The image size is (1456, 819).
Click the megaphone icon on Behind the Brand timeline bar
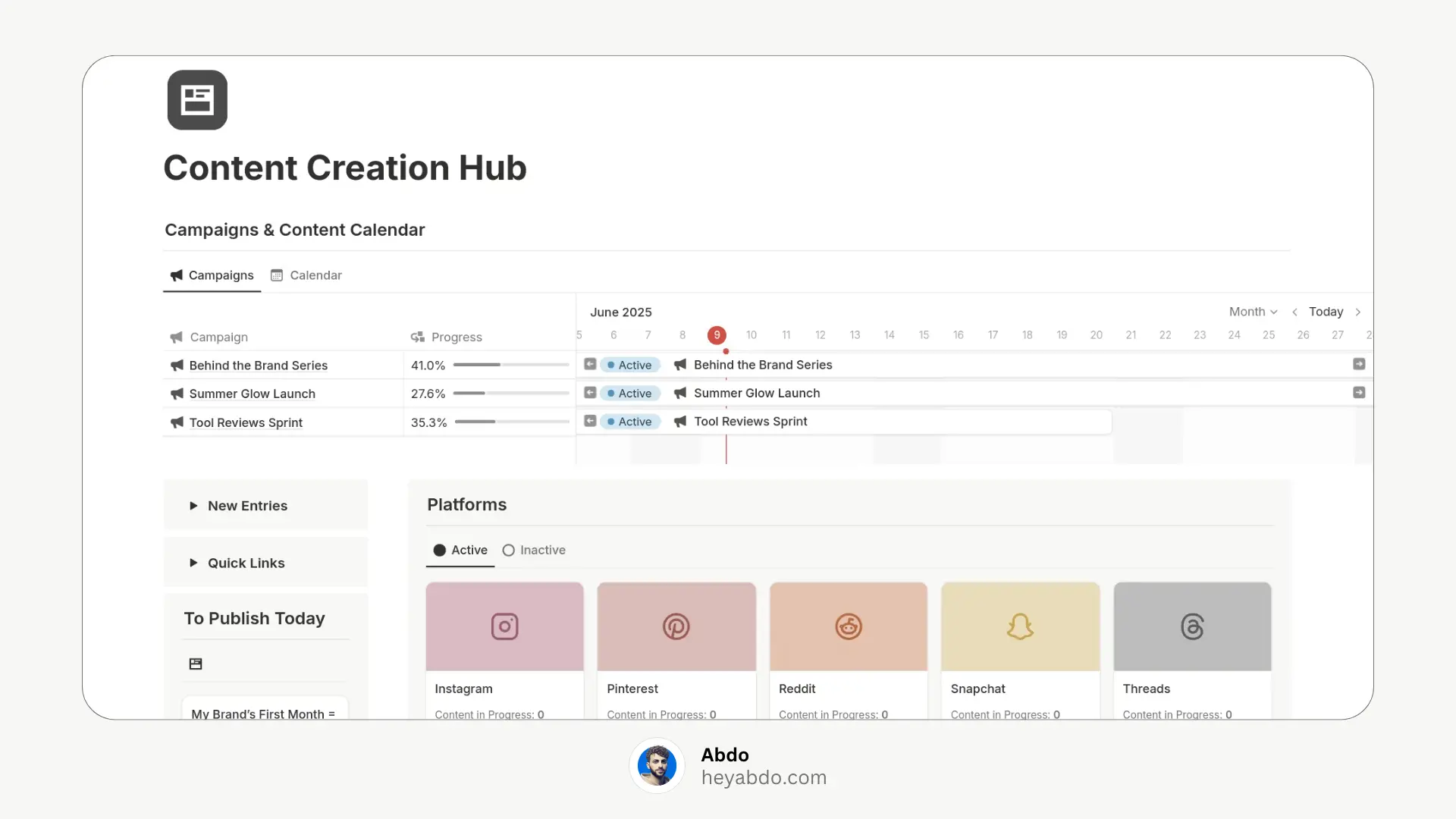pyautogui.click(x=680, y=365)
